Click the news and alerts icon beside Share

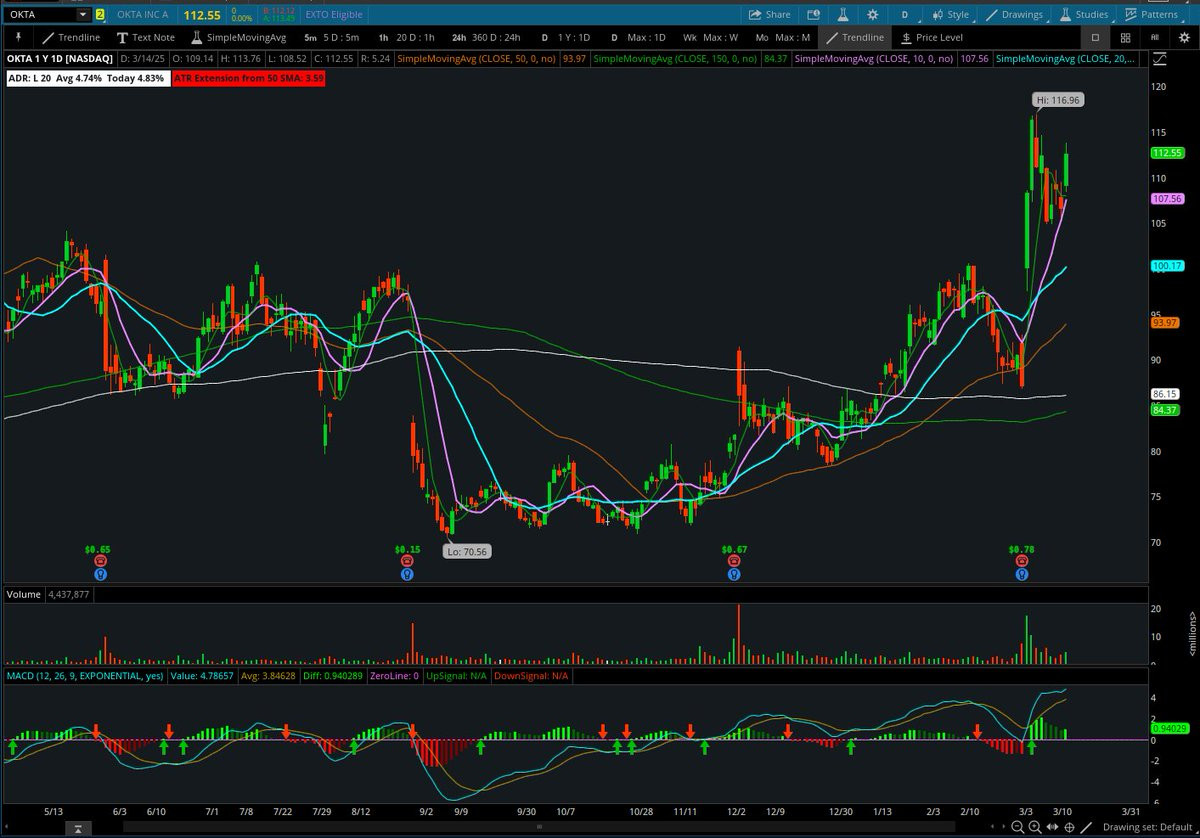813,15
